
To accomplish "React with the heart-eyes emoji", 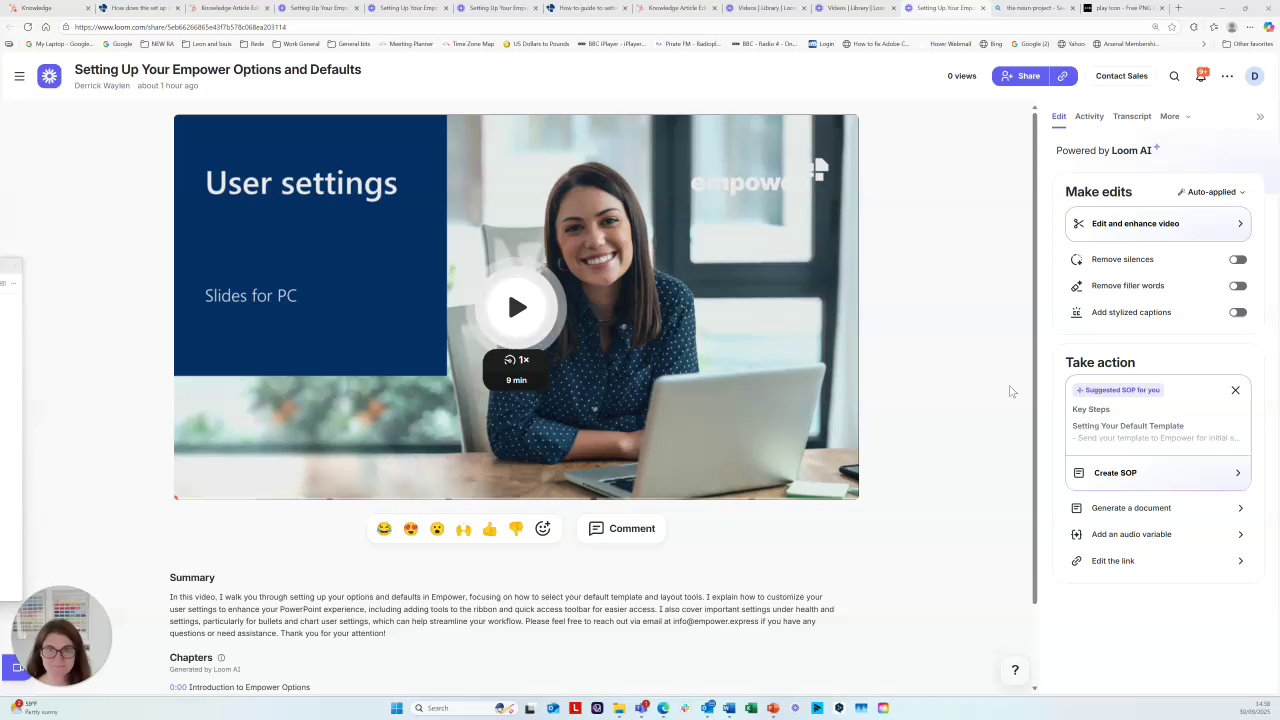I will coord(411,529).
